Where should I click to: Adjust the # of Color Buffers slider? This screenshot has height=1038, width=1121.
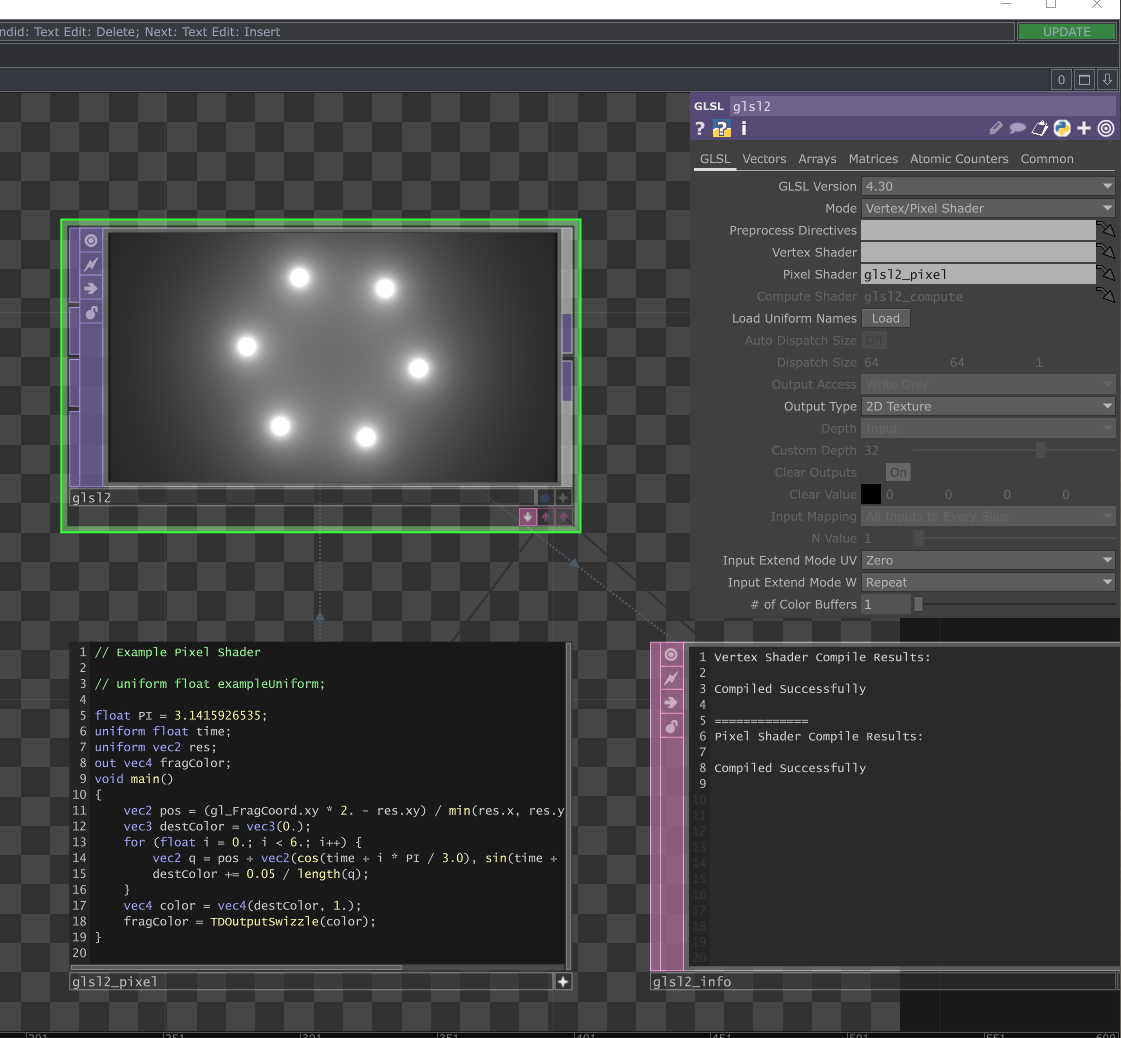click(x=918, y=604)
